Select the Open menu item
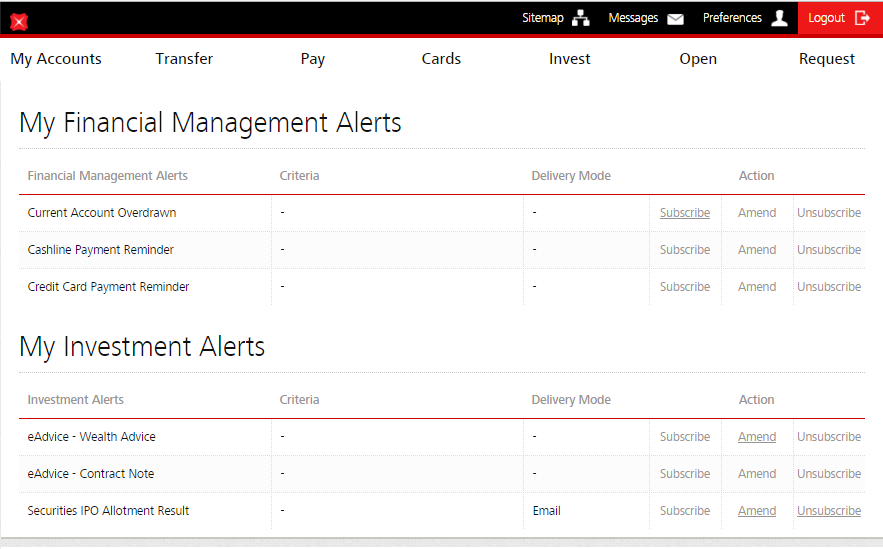The height and width of the screenshot is (549, 883). pos(698,59)
